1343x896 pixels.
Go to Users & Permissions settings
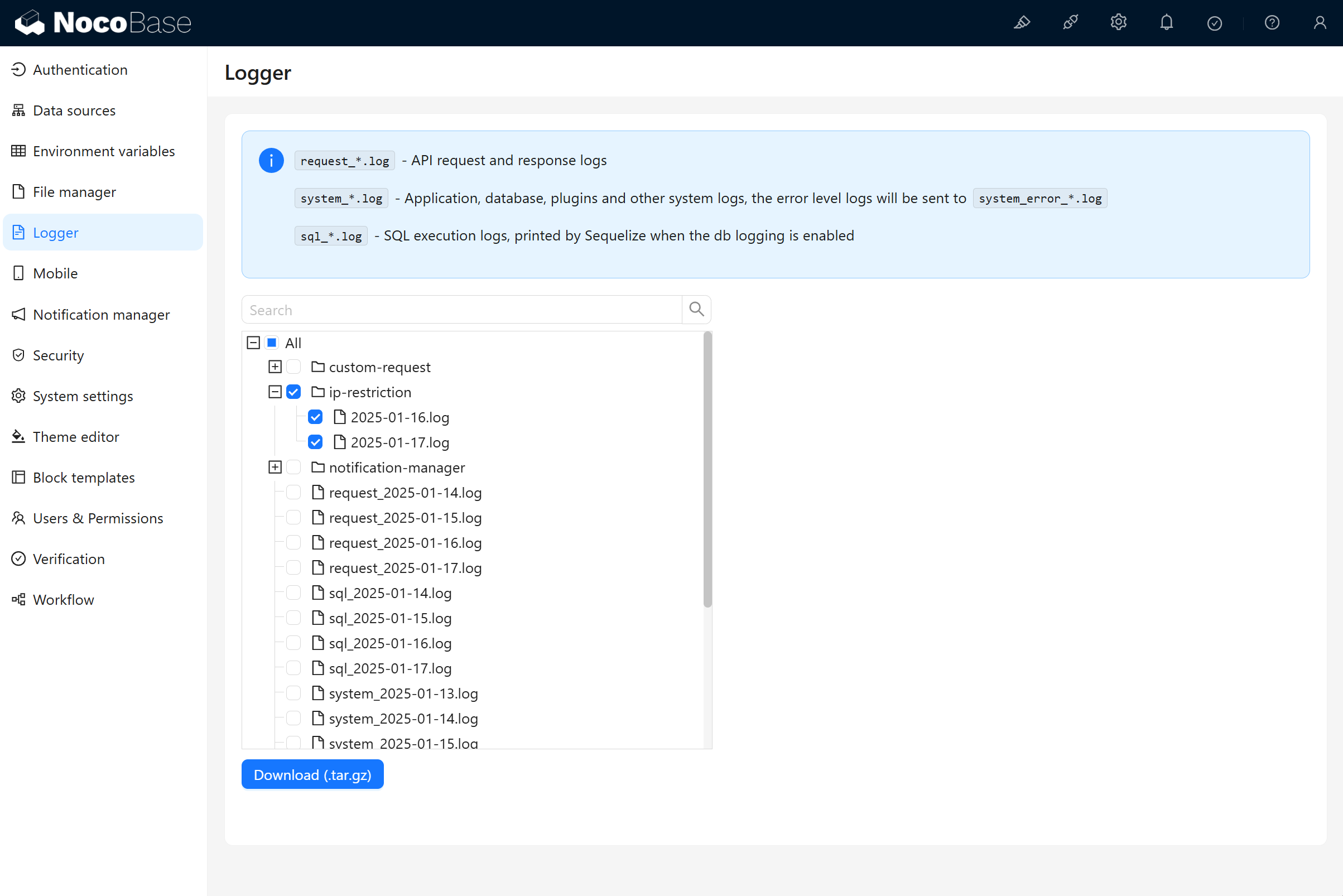98,518
